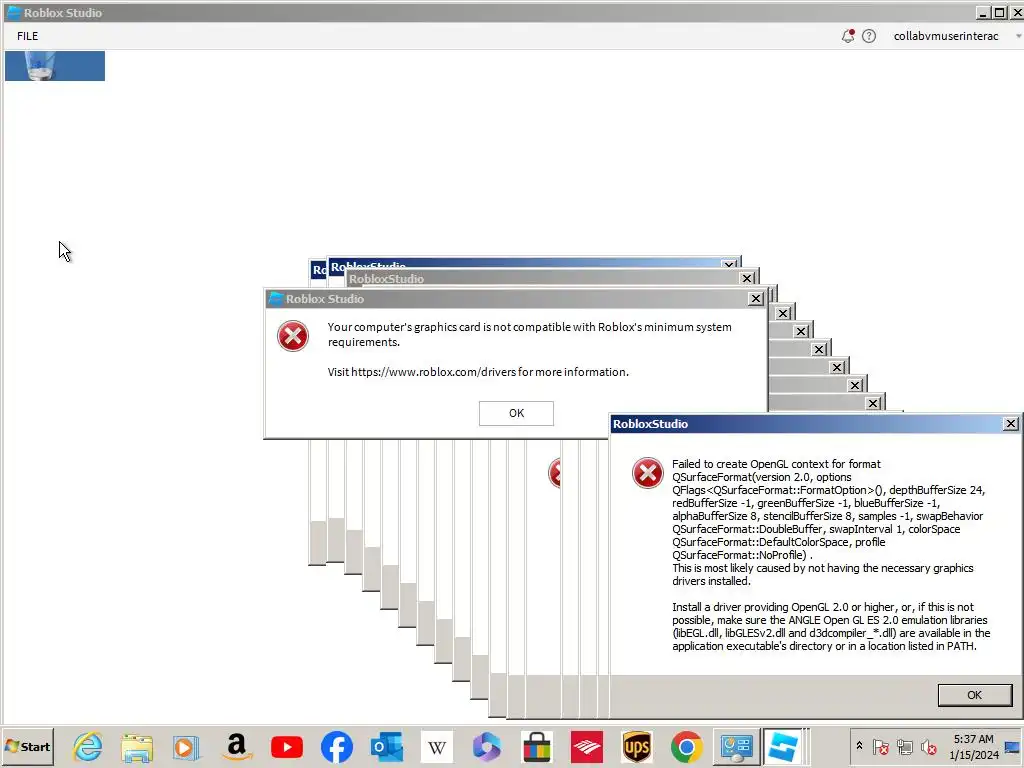Screen dimensions: 1024x768
Task: Close the OpenGL error RobloxStudio dialog
Action: pyautogui.click(x=1010, y=424)
